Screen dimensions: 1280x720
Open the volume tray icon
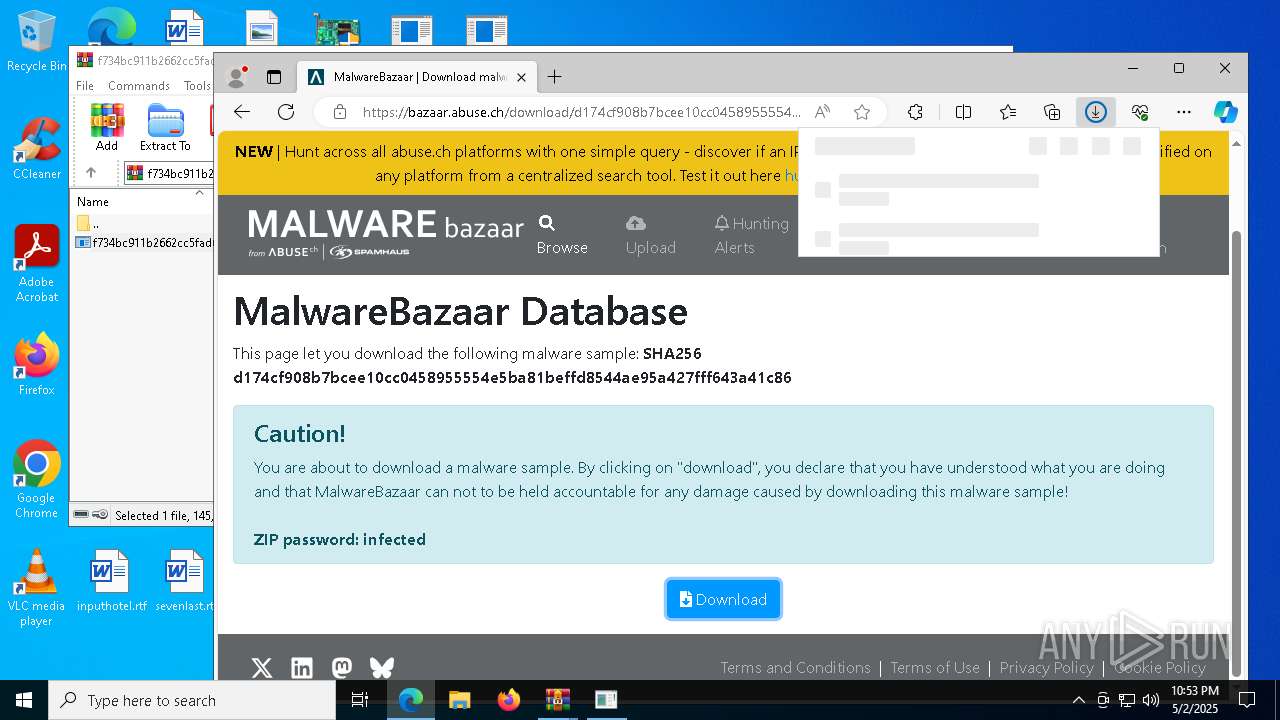pos(1151,700)
